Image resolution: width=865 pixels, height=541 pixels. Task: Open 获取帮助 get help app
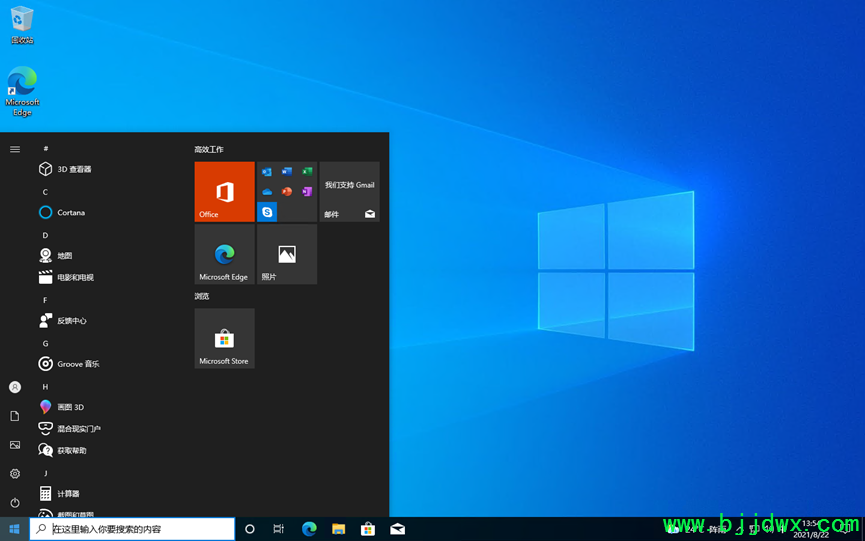62,451
